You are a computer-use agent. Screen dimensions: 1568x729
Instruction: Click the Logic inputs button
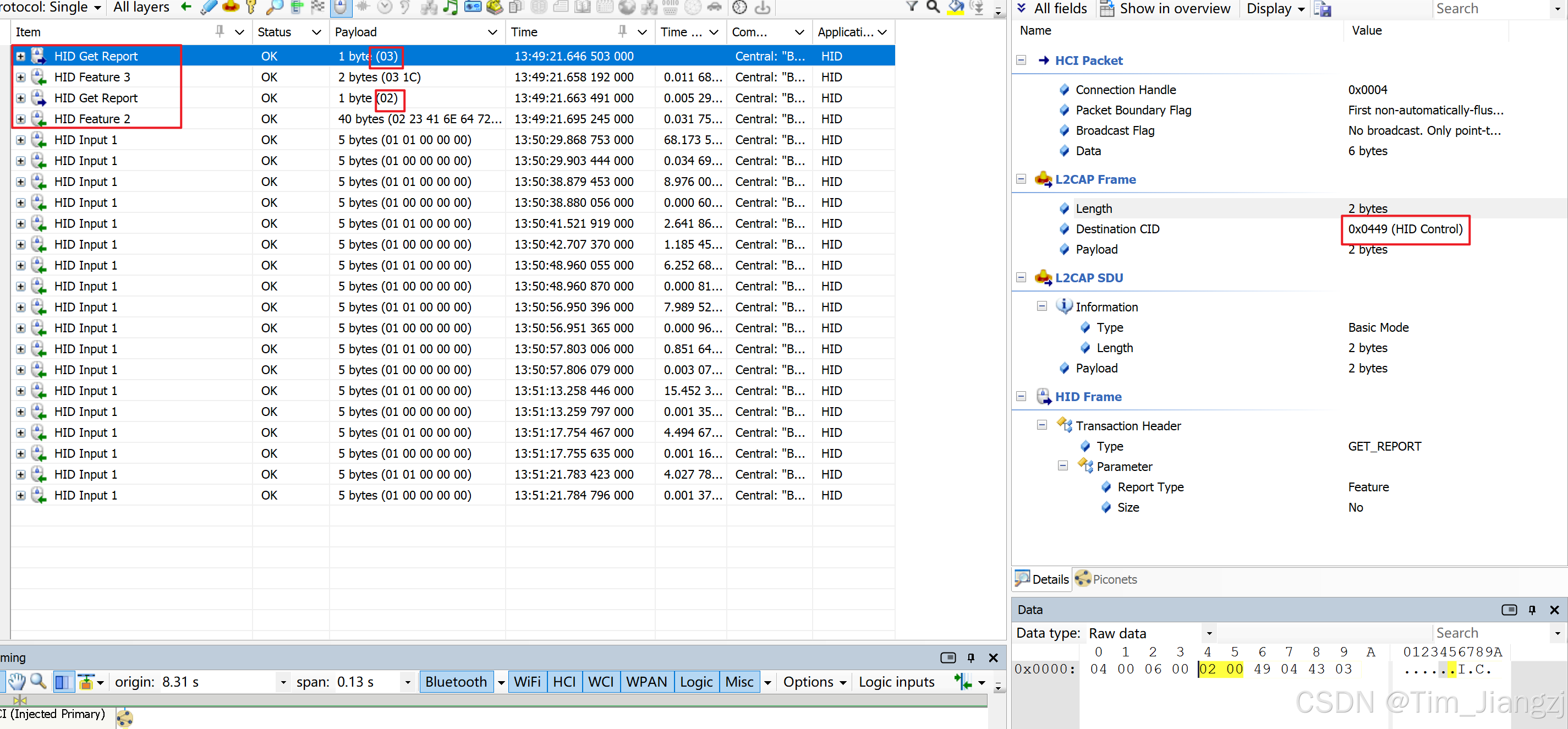[x=896, y=682]
